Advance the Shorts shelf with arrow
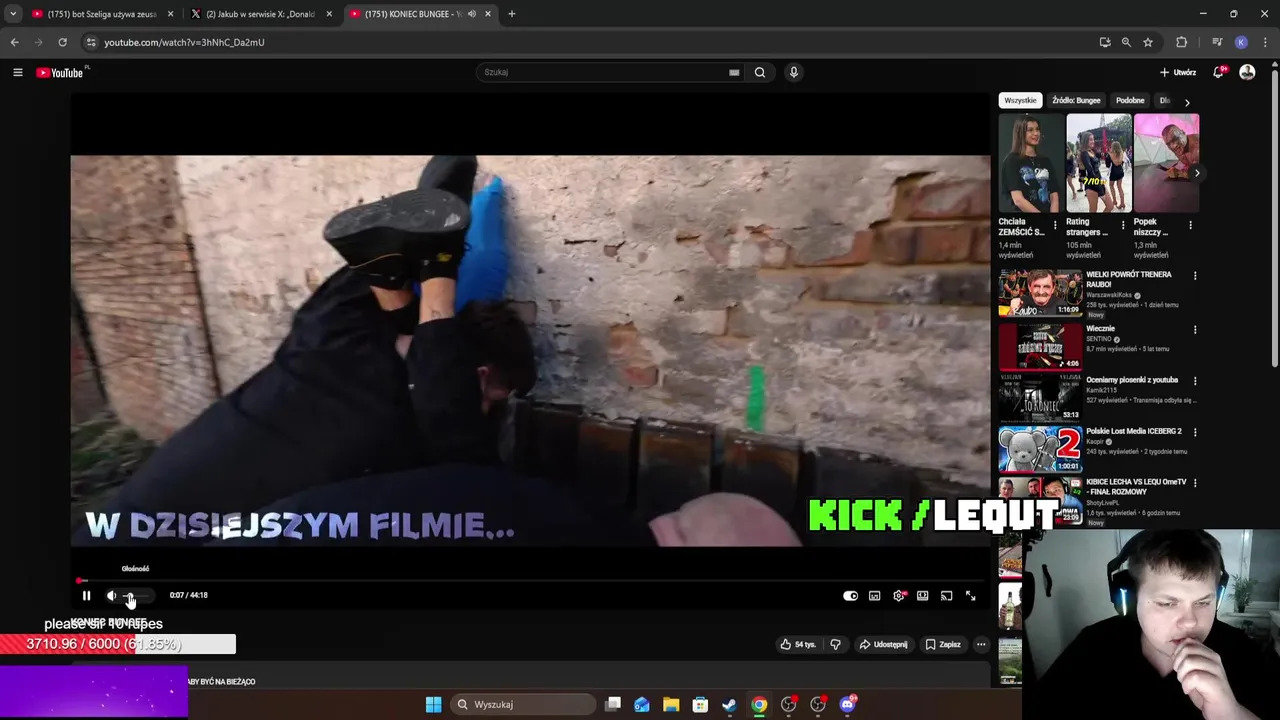1280x720 pixels. point(1196,173)
